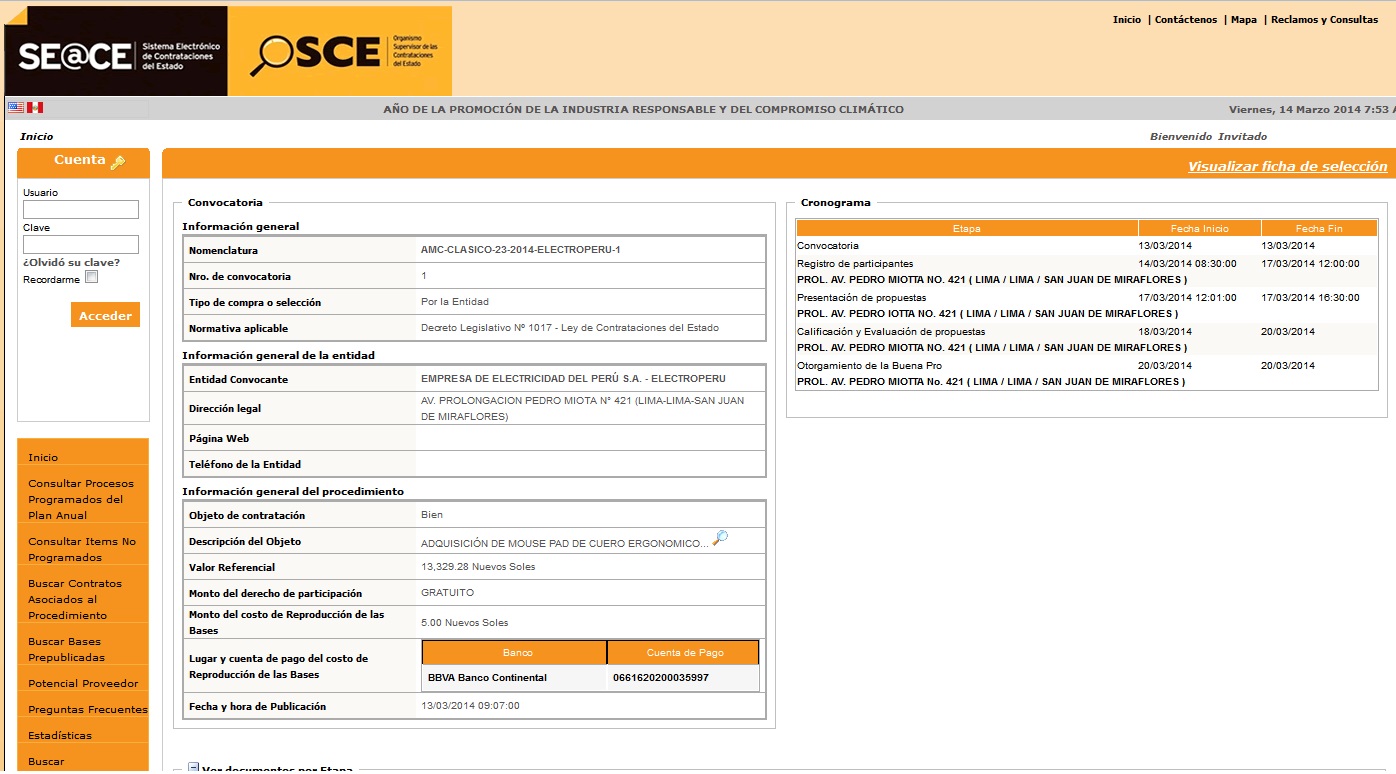Screen dimensions: 1396x774
Task: Click the Cuenta panel header
Action: (83, 161)
